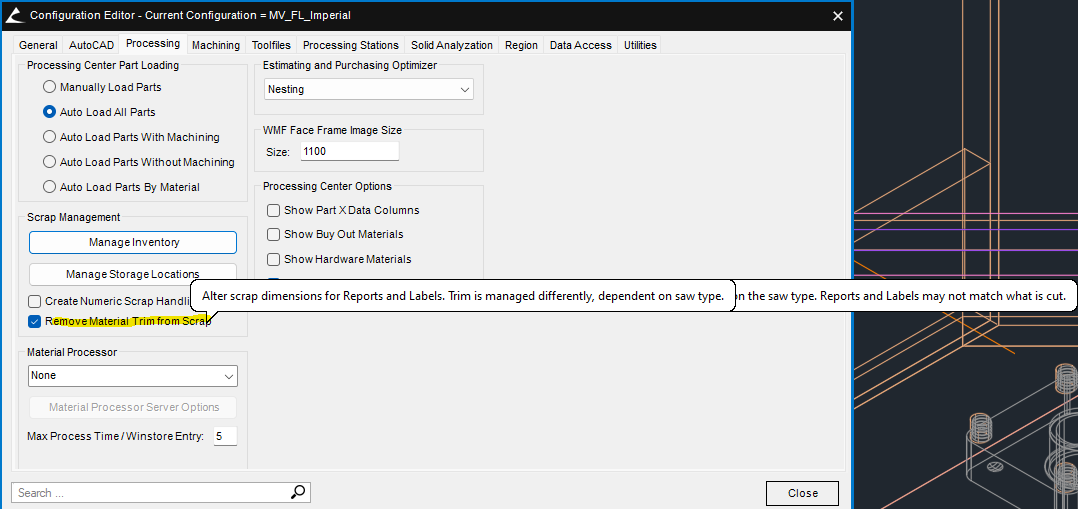1078x509 pixels.
Task: Click the WMF Face Frame Size field
Action: click(348, 151)
